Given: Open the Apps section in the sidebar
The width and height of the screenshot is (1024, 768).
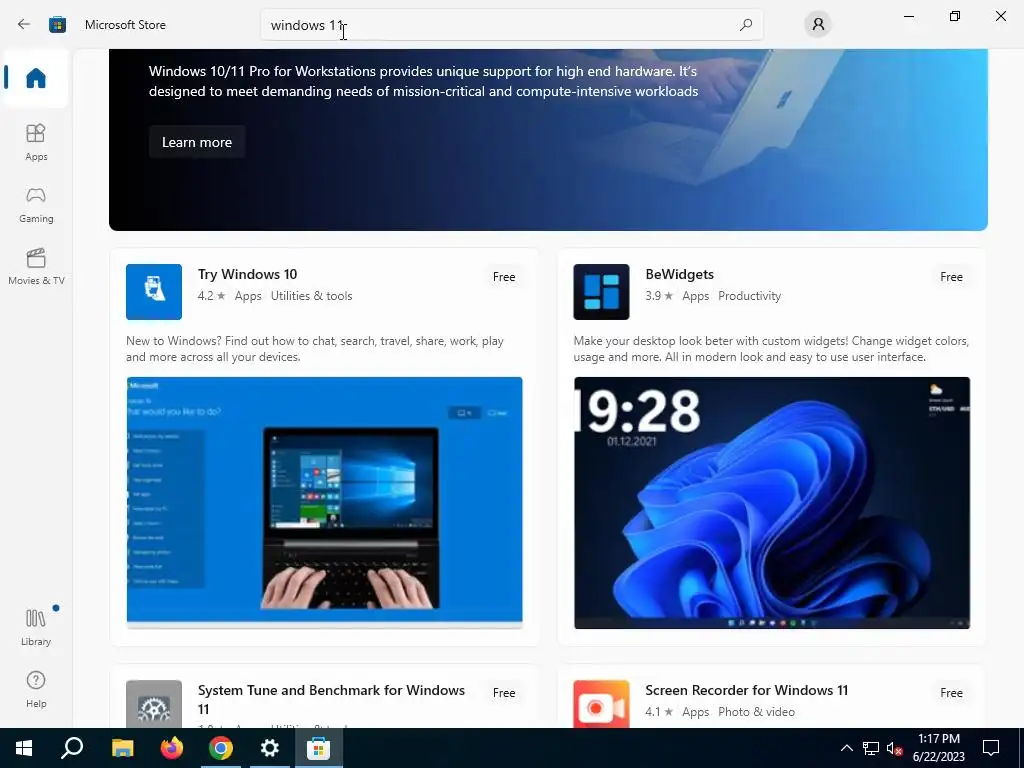Looking at the screenshot, I should [36, 142].
